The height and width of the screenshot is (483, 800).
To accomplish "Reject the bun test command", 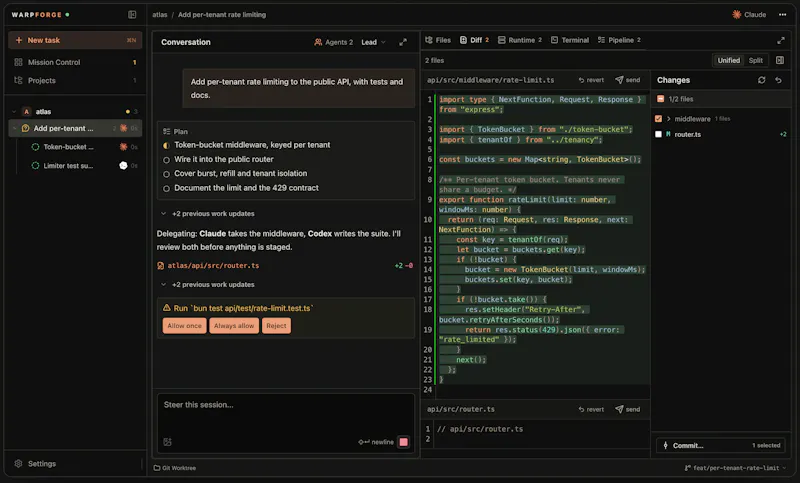I will (x=276, y=326).
